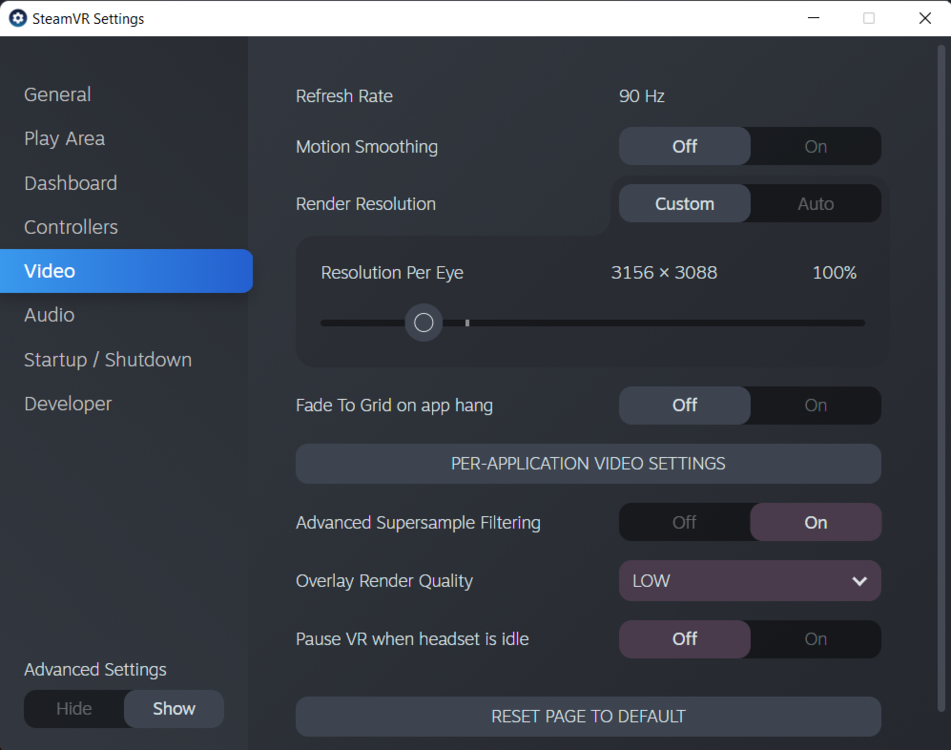Maximize the SteamVR Settings window
The height and width of the screenshot is (750, 951).
click(869, 18)
